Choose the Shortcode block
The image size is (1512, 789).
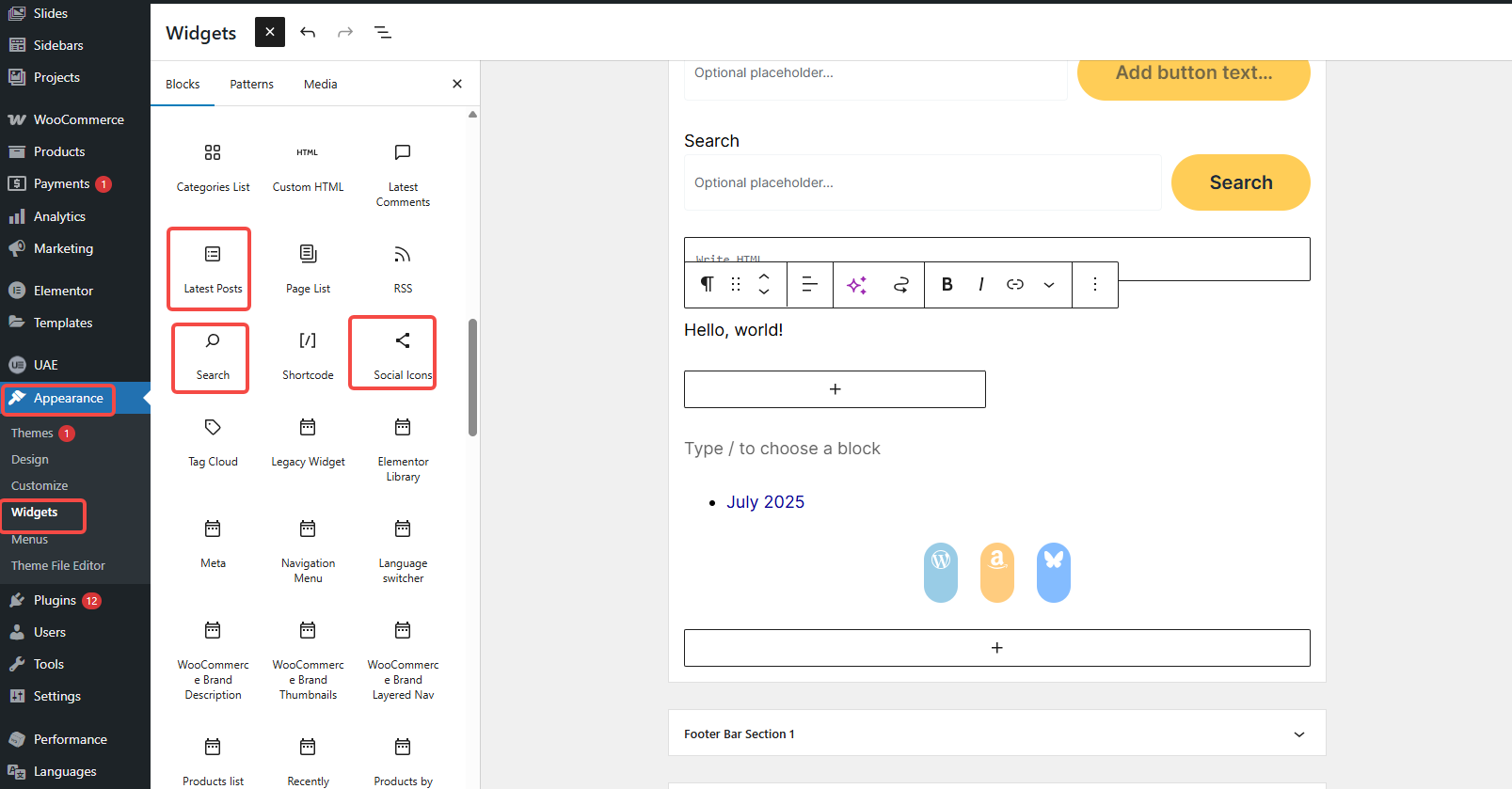pyautogui.click(x=308, y=355)
